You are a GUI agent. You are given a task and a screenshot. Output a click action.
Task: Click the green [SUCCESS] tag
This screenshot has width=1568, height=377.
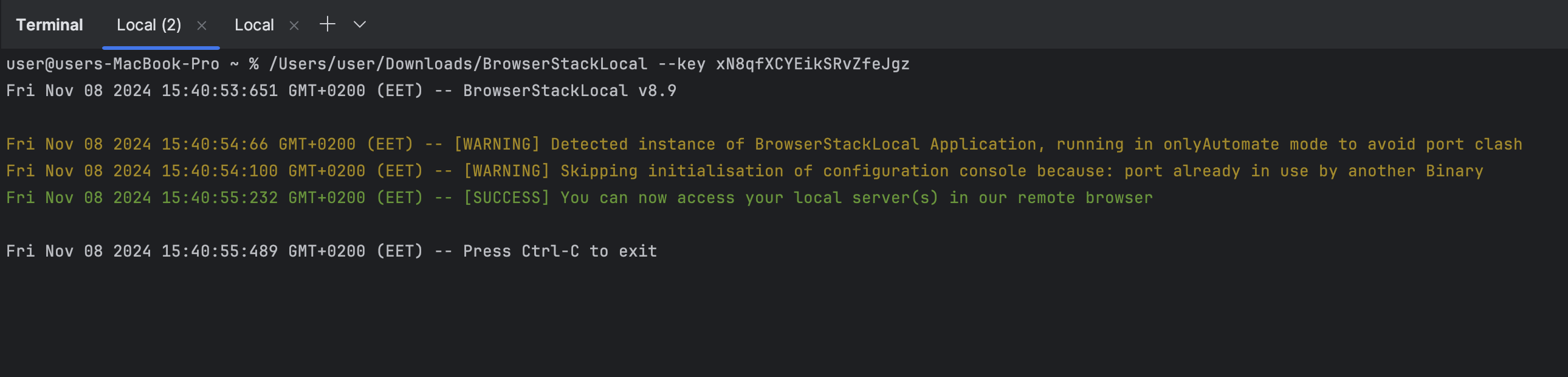[x=506, y=198]
